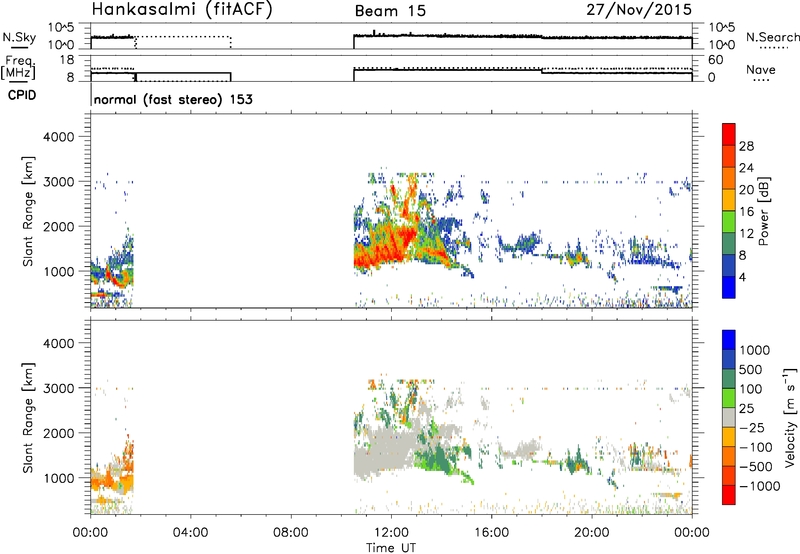
Task: Click the red top of power colorbar
Action: (729, 134)
